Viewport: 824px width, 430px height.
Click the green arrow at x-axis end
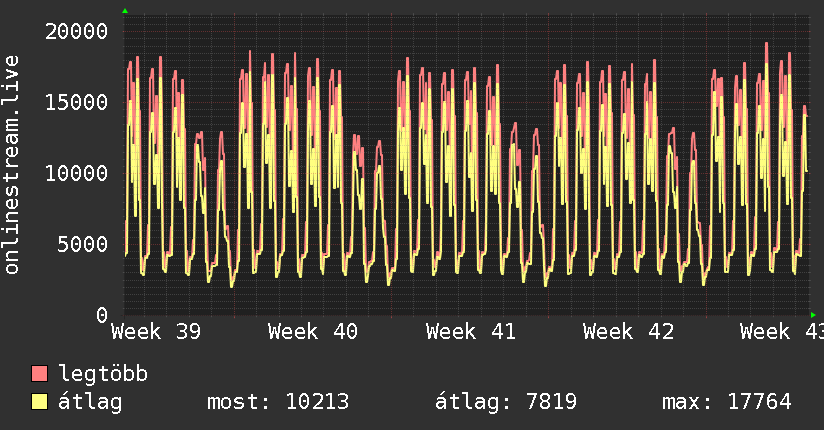(x=813, y=315)
